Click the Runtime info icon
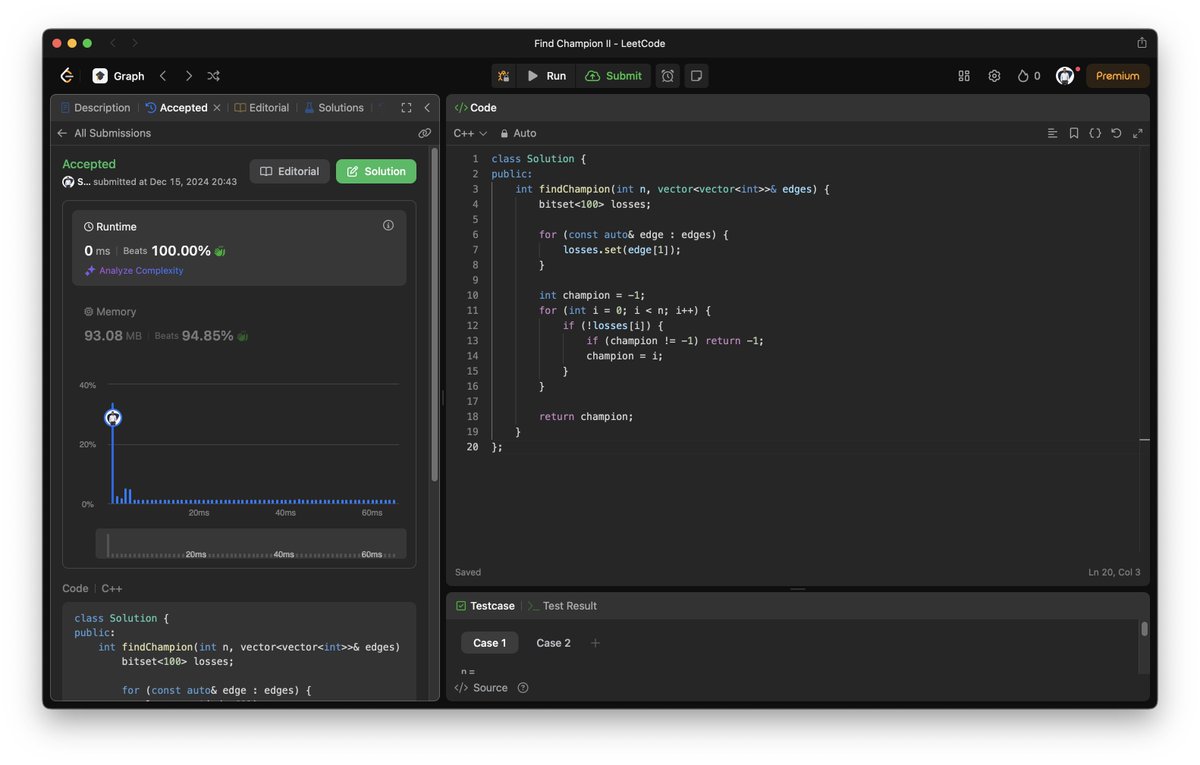 coord(388,226)
